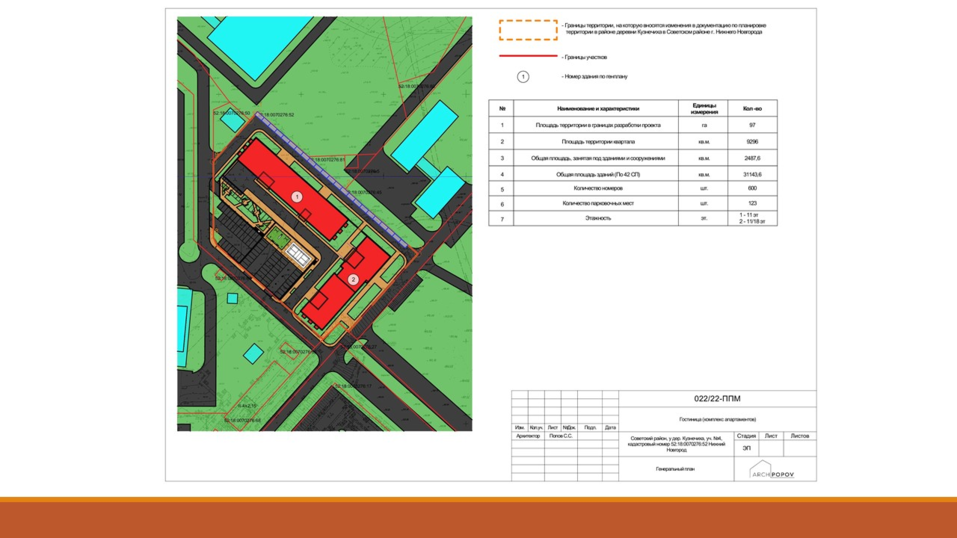Click the circled 1 legend symbol
This screenshot has height=538, width=957.
click(x=523, y=76)
